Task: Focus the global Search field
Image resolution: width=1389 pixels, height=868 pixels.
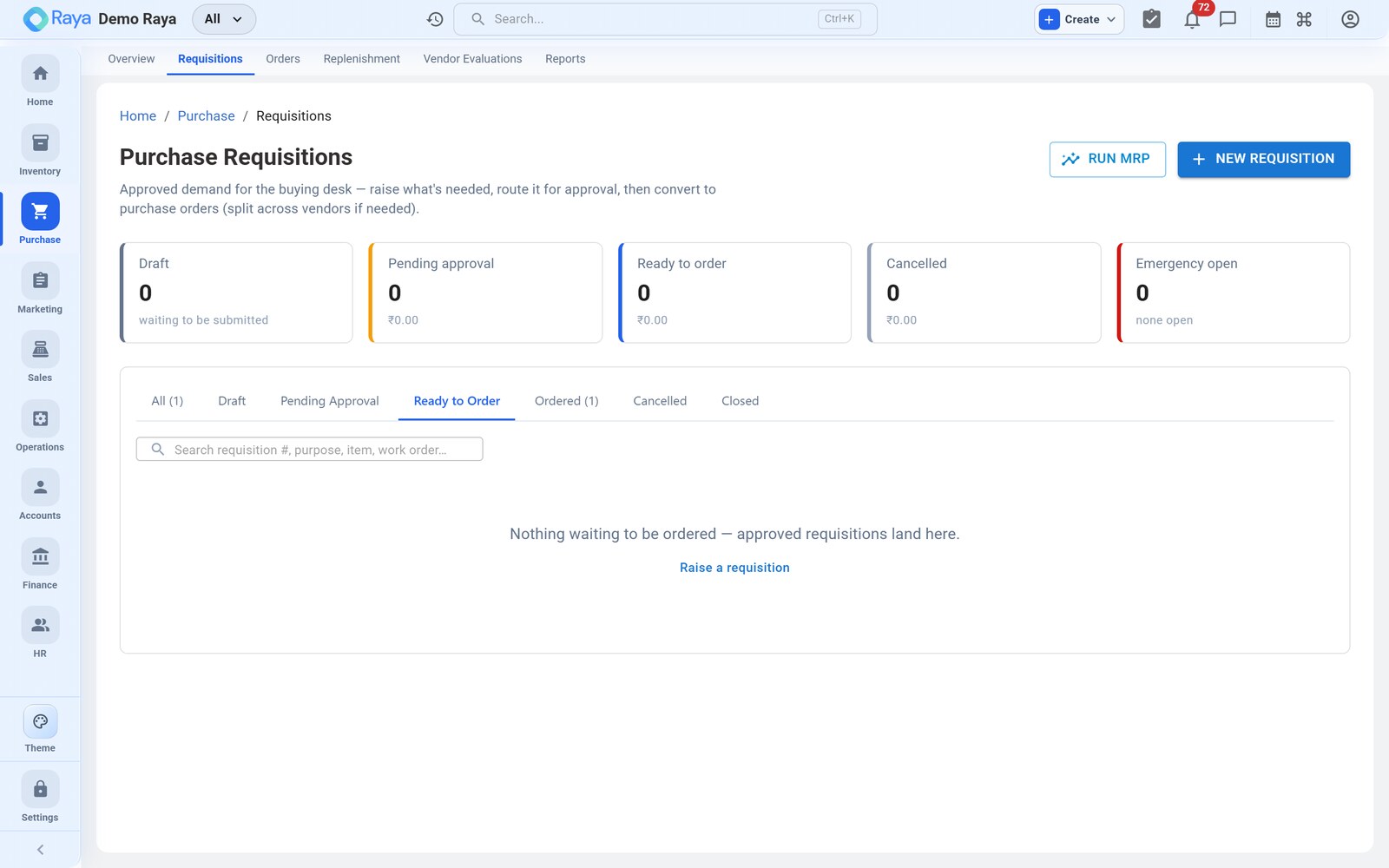Action: 665,19
